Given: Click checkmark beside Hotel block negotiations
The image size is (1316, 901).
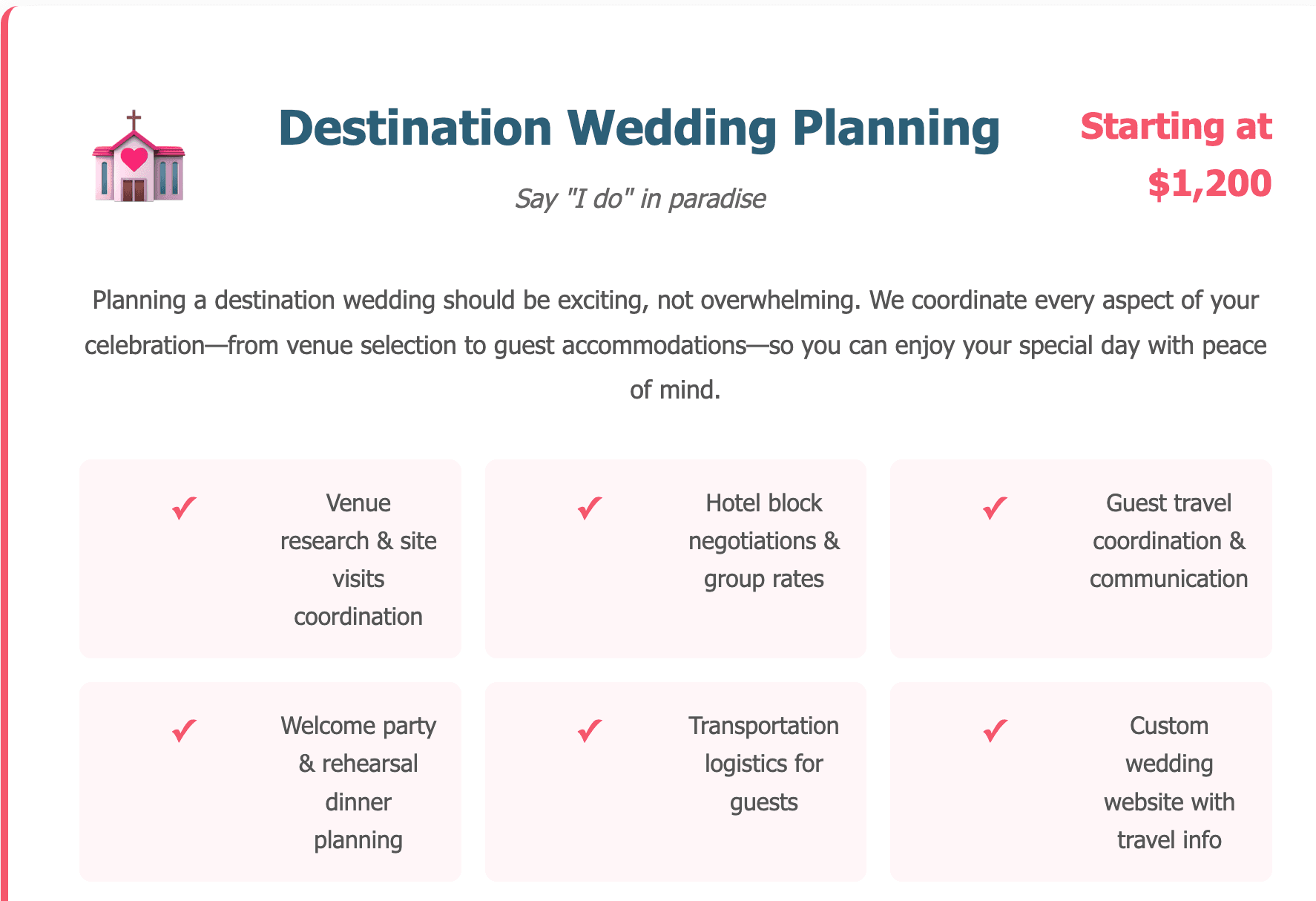Looking at the screenshot, I should 590,508.
